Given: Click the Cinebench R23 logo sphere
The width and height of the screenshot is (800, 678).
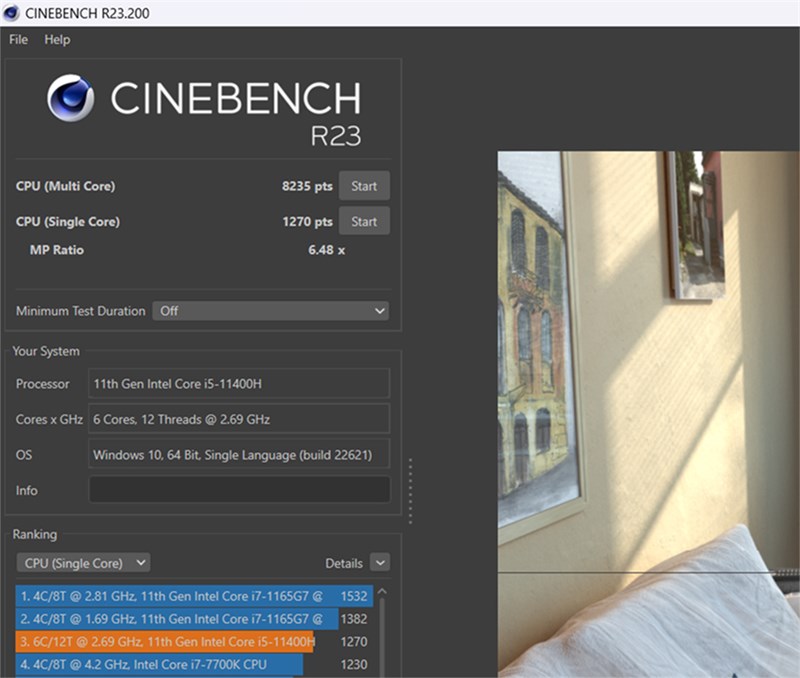Looking at the screenshot, I should pyautogui.click(x=70, y=98).
